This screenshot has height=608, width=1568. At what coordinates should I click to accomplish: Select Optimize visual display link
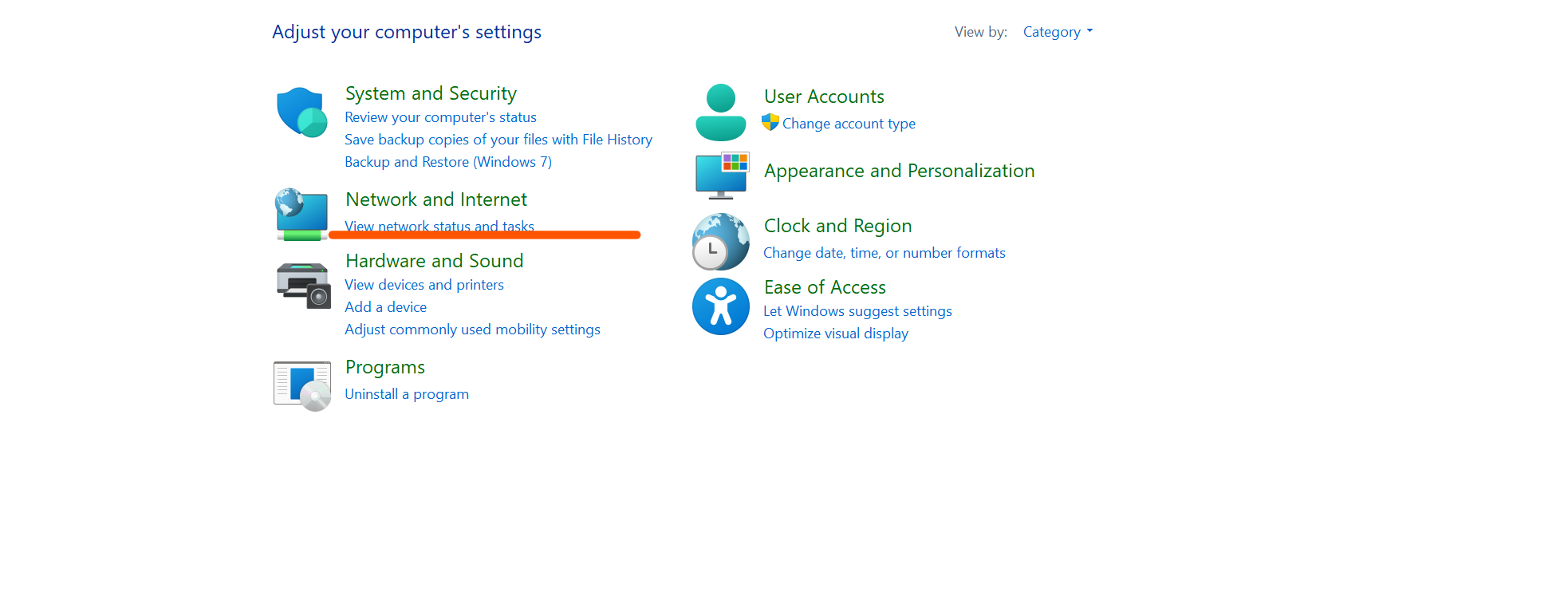pos(836,334)
